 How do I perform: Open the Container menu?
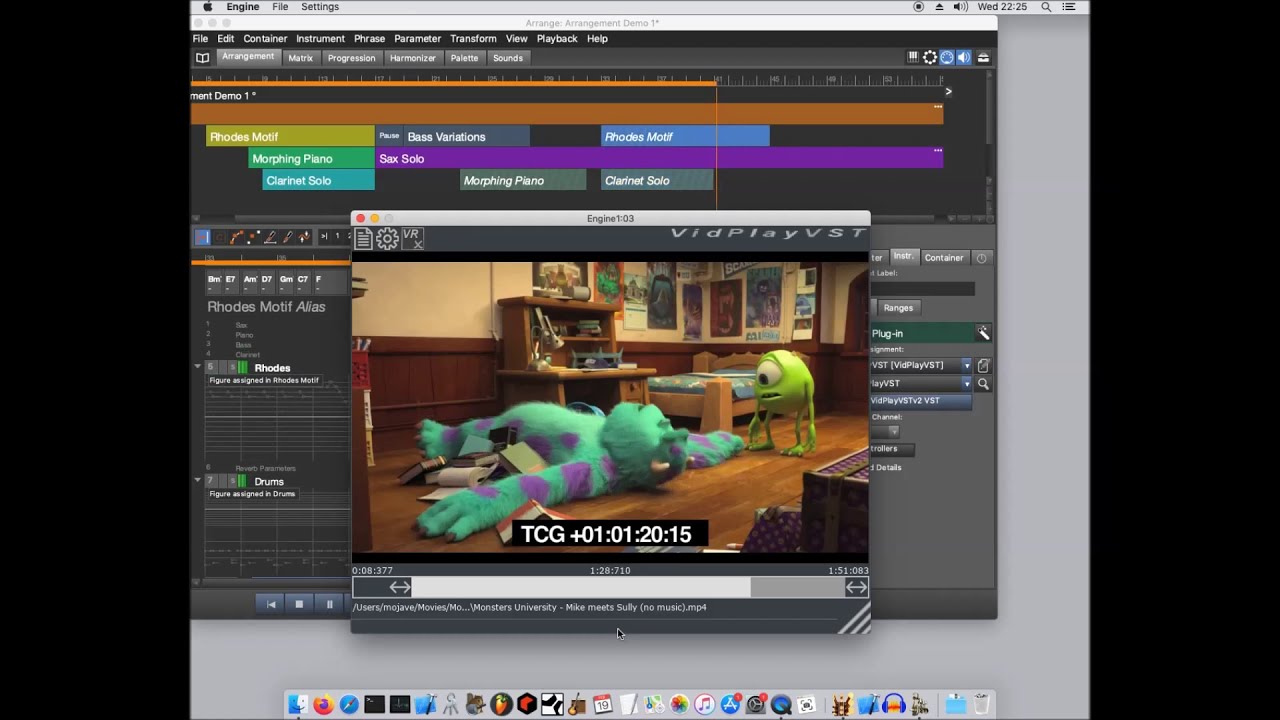pyautogui.click(x=265, y=39)
